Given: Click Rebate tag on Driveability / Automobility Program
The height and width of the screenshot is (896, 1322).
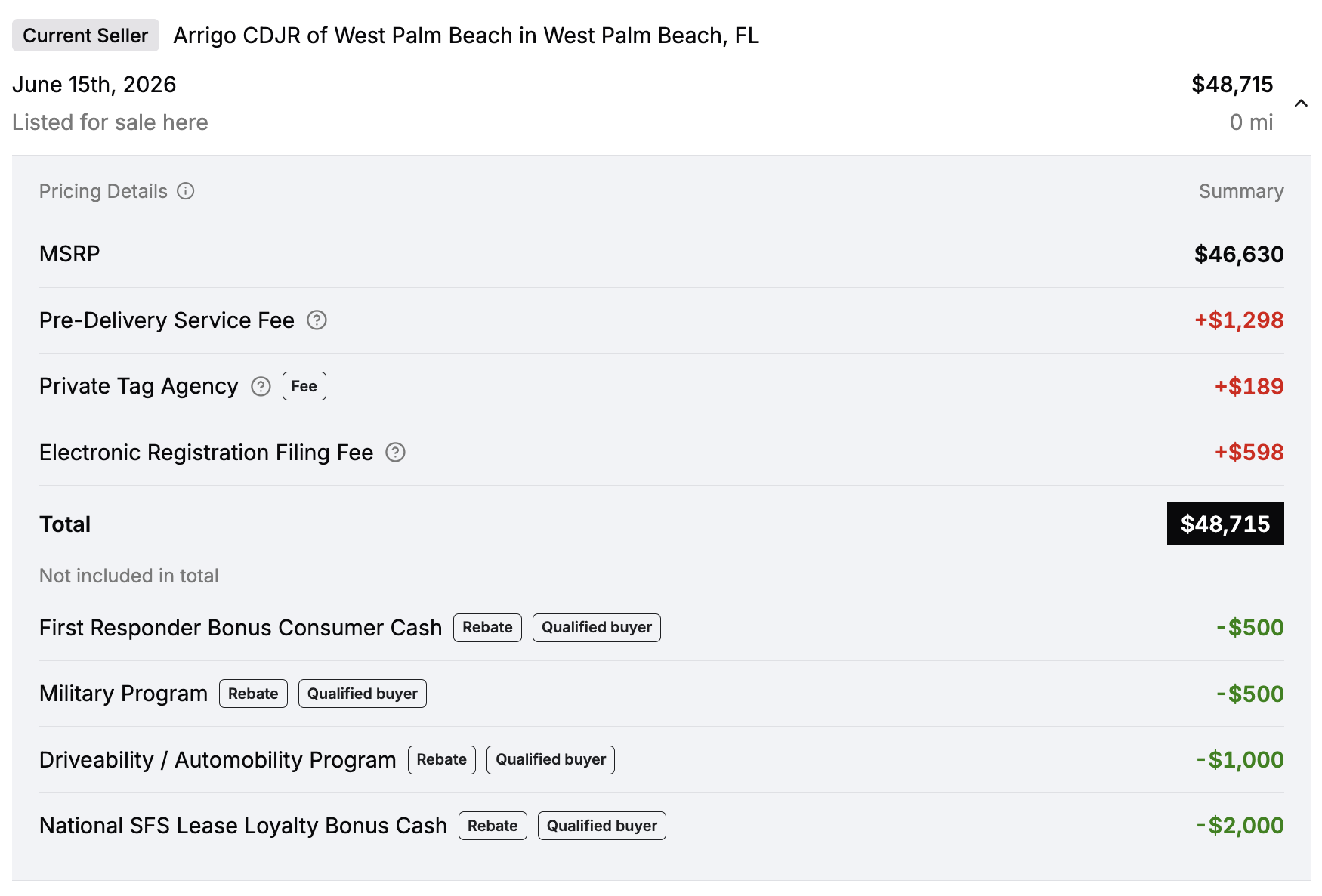Looking at the screenshot, I should click(x=442, y=760).
